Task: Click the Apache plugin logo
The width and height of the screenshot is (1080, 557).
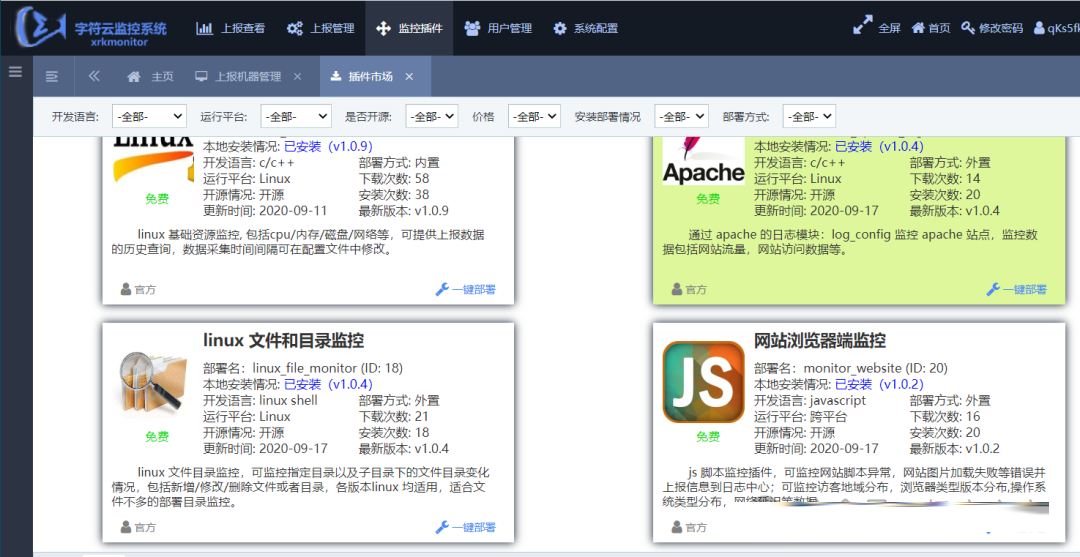Action: (703, 160)
